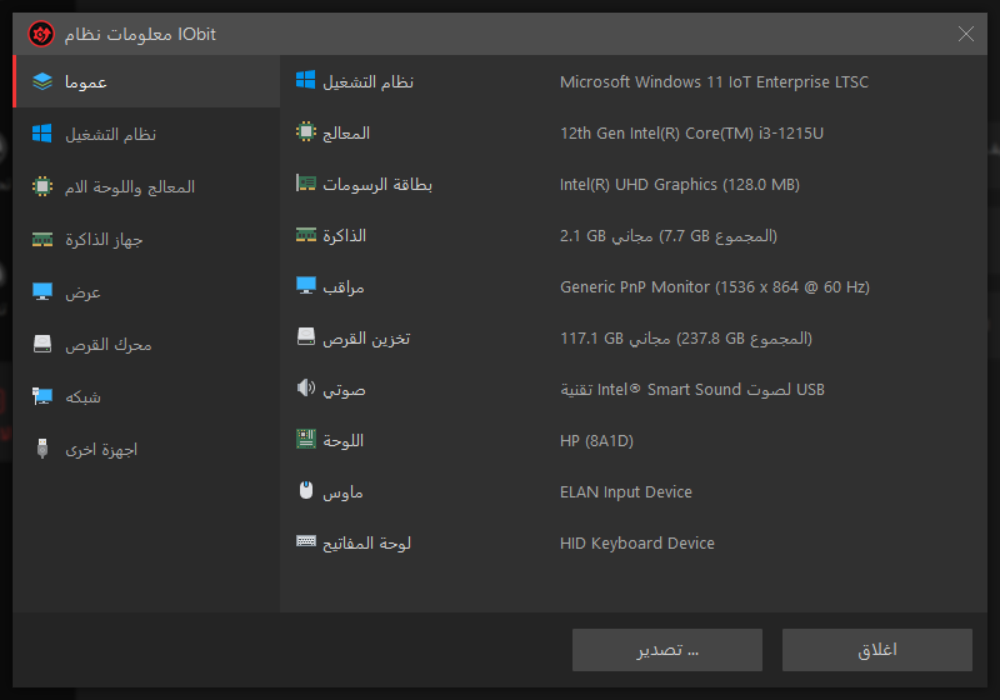Click the memory stick icon in the 7.7 GB row

pyautogui.click(x=306, y=235)
